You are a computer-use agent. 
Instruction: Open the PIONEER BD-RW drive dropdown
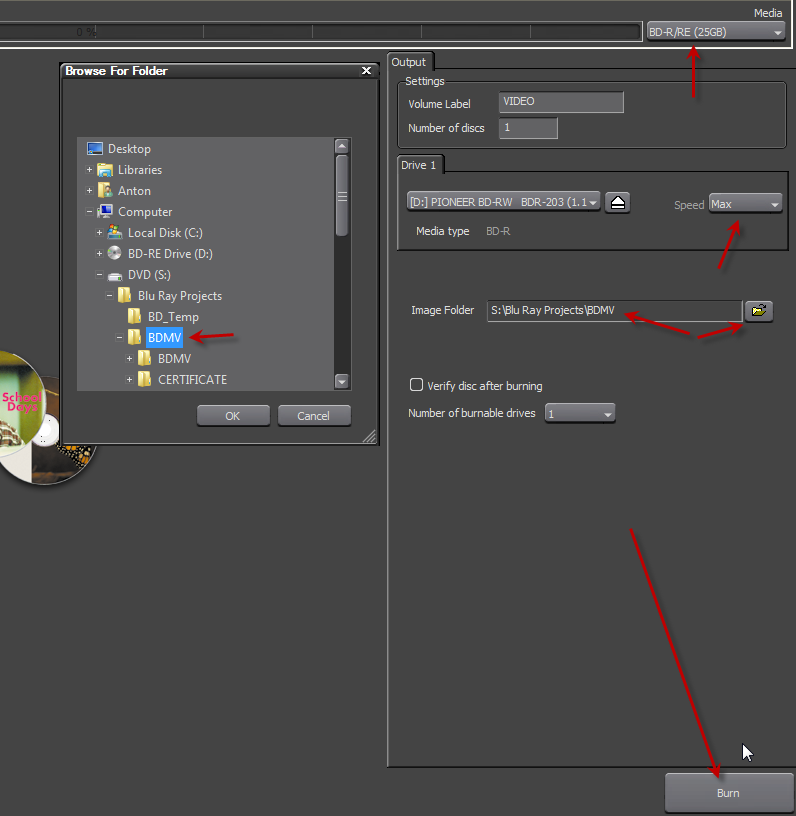(504, 202)
